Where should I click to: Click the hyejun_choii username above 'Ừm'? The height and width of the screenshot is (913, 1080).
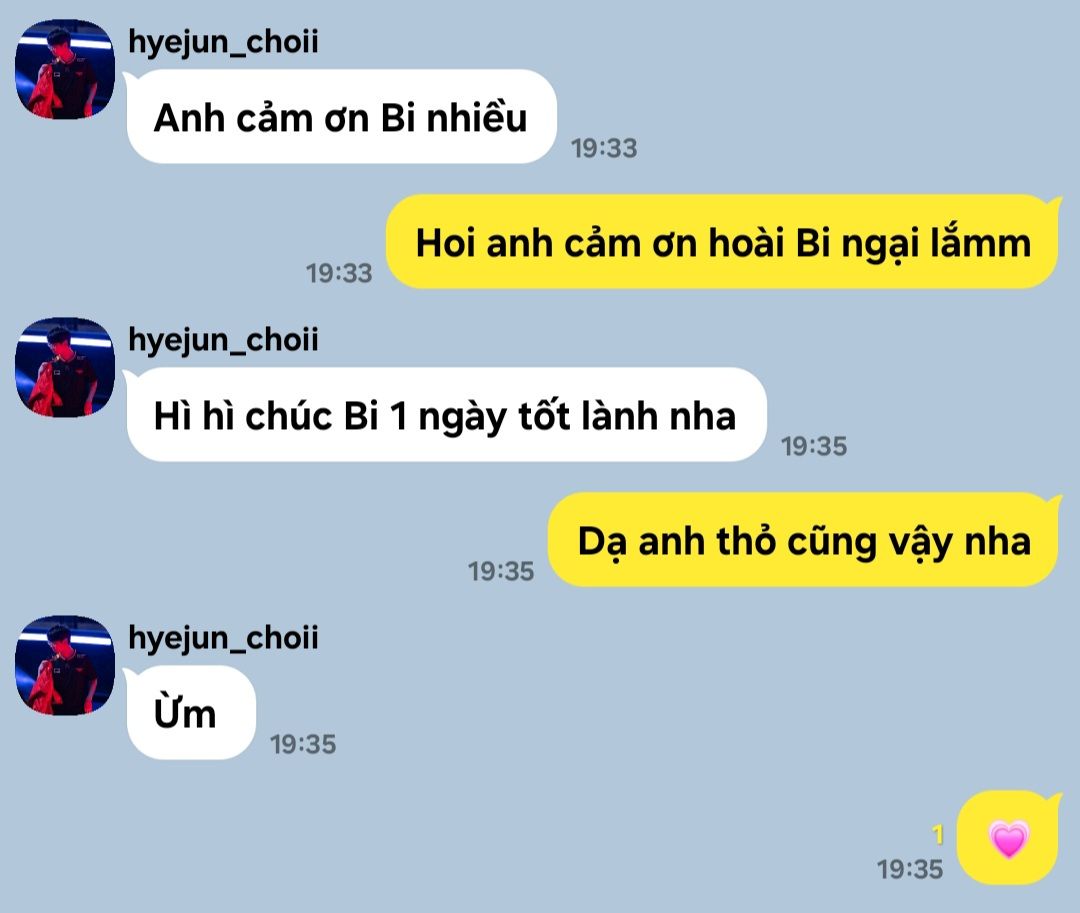tap(223, 638)
